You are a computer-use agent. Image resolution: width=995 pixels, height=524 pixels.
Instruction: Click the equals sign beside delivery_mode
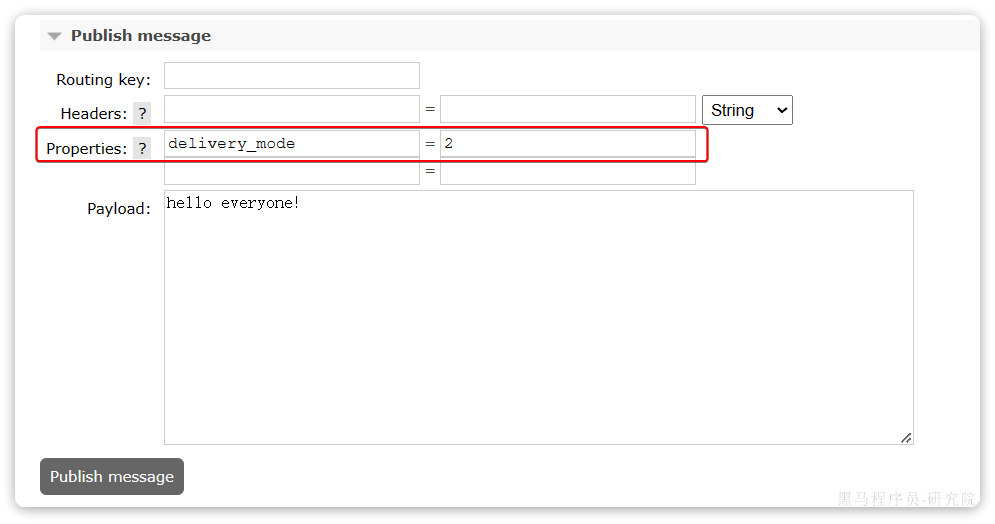(x=430, y=143)
